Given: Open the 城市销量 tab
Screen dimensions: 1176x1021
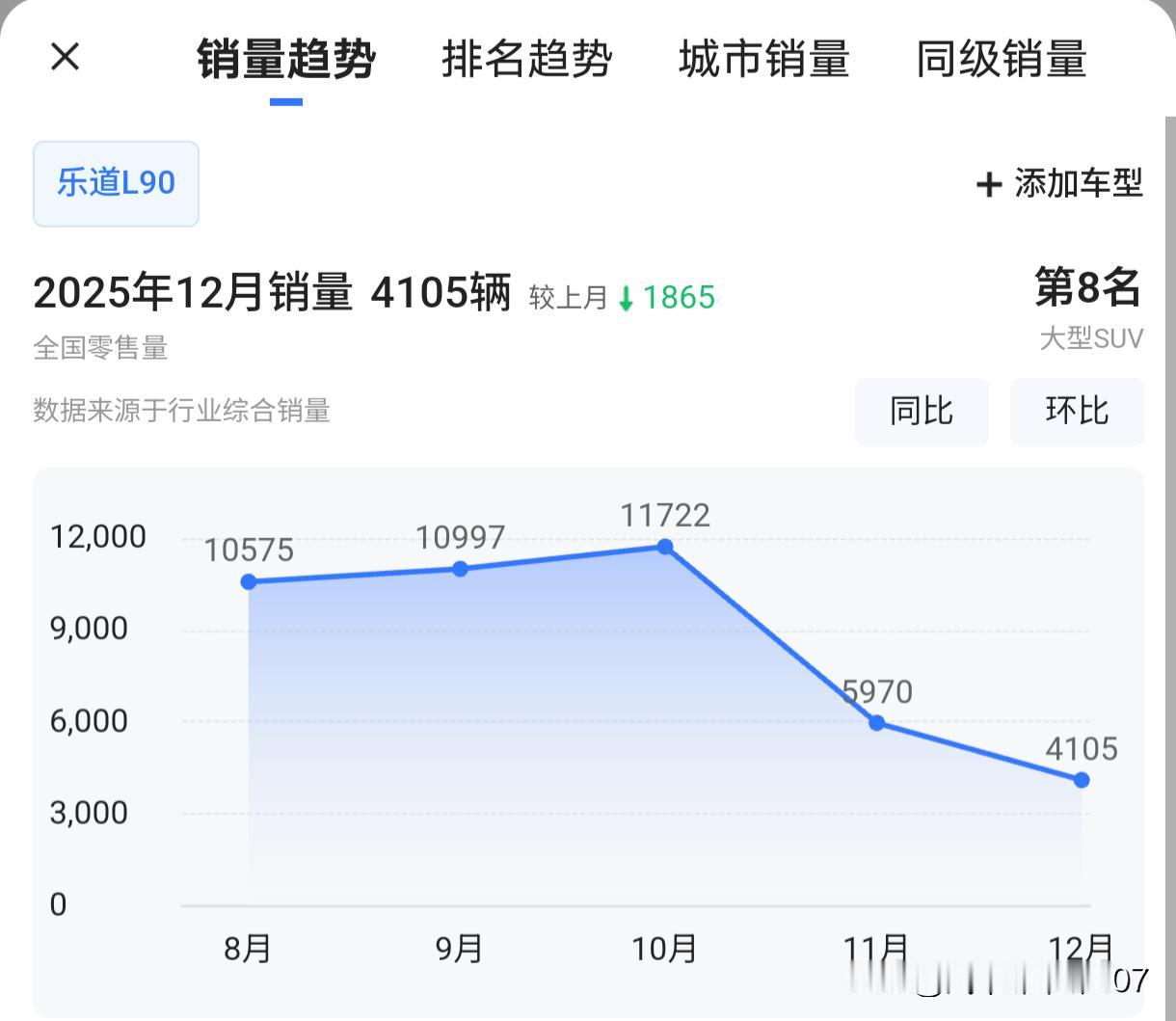Looking at the screenshot, I should click(763, 59).
